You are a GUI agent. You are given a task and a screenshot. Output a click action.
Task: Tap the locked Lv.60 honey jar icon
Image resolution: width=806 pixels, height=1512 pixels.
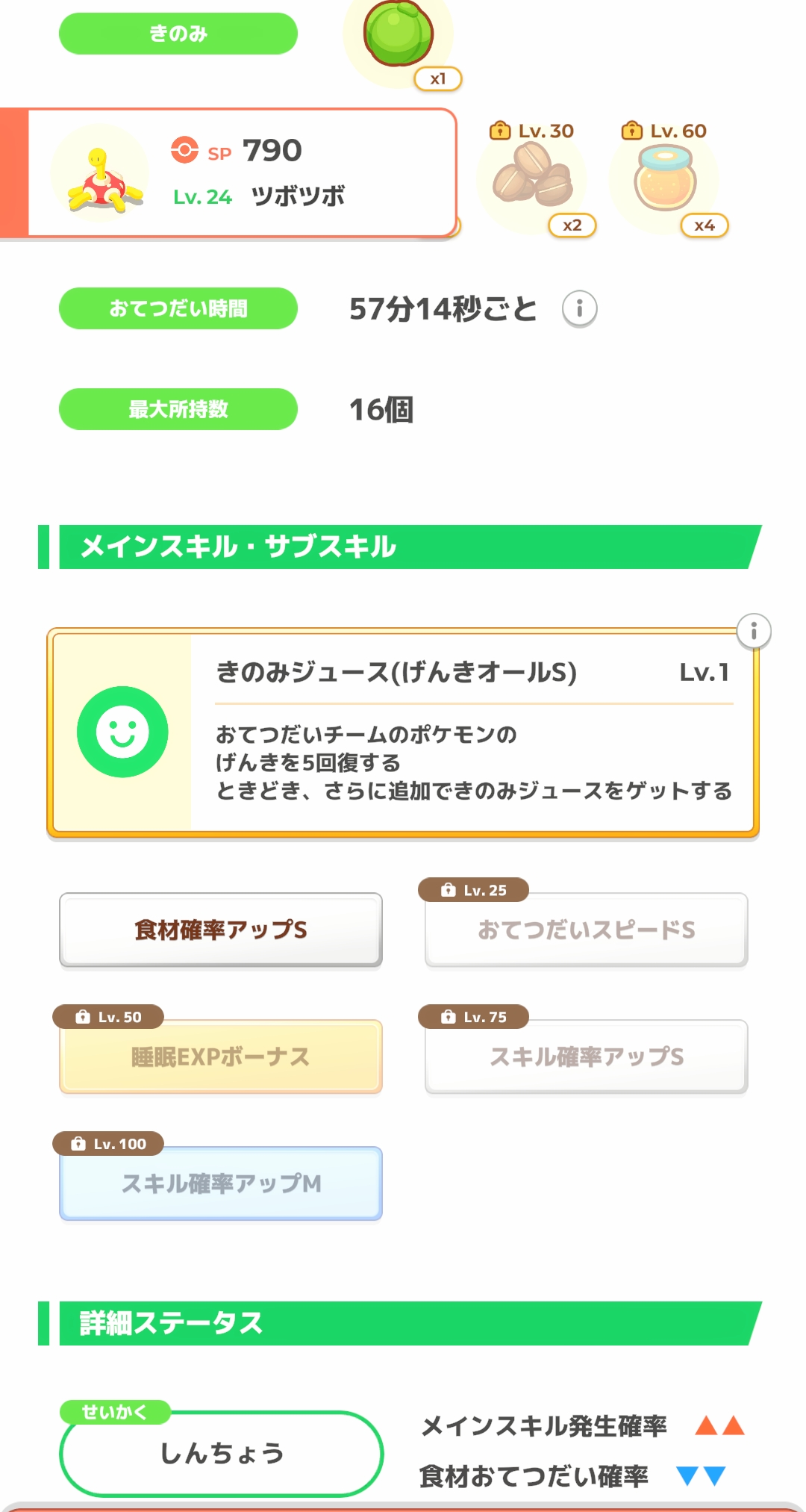pos(665,178)
